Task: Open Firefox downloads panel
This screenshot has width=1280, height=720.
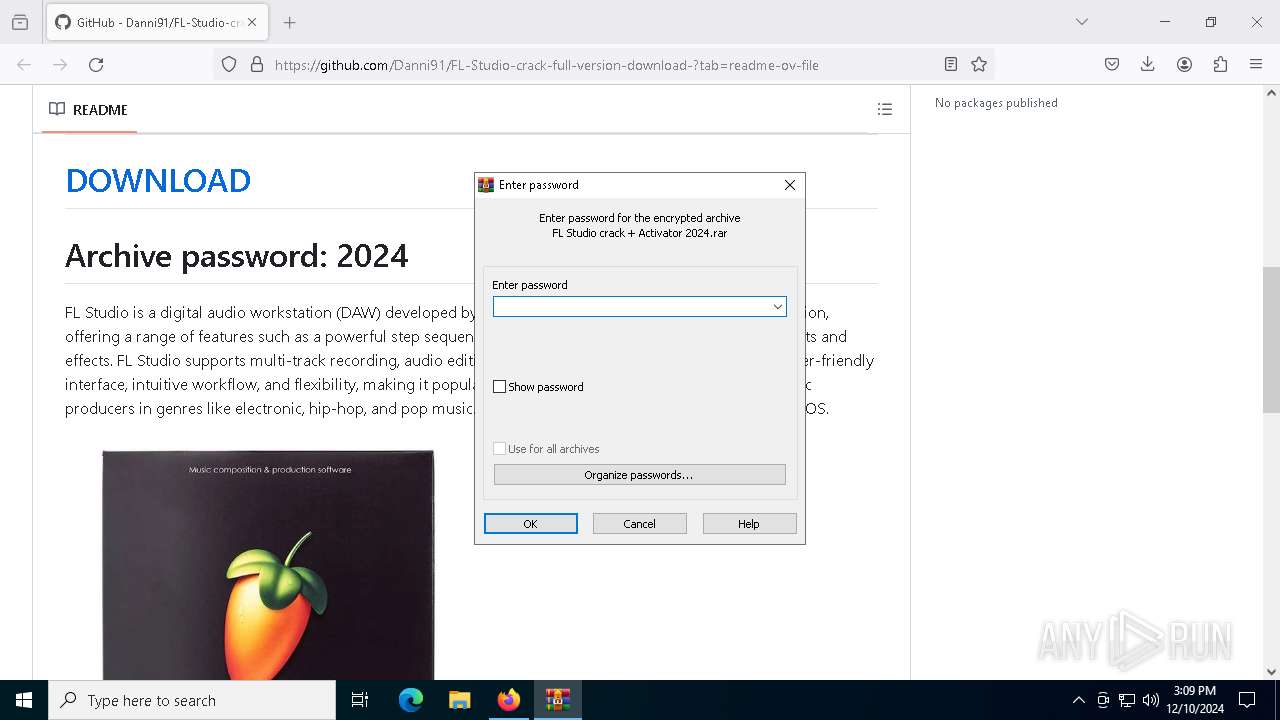Action: [x=1148, y=65]
